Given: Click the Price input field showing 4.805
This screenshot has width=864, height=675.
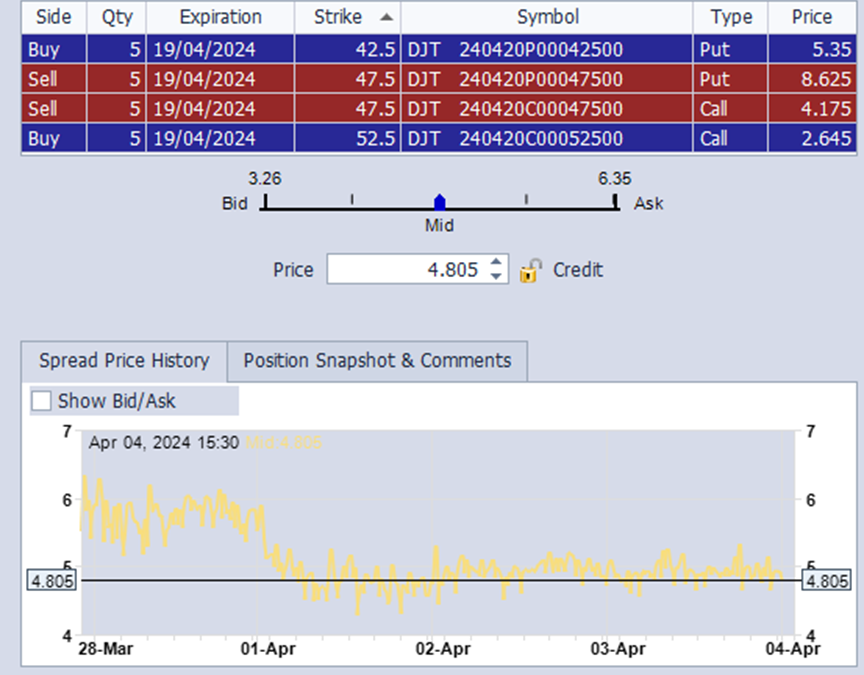Looking at the screenshot, I should click(x=405, y=270).
